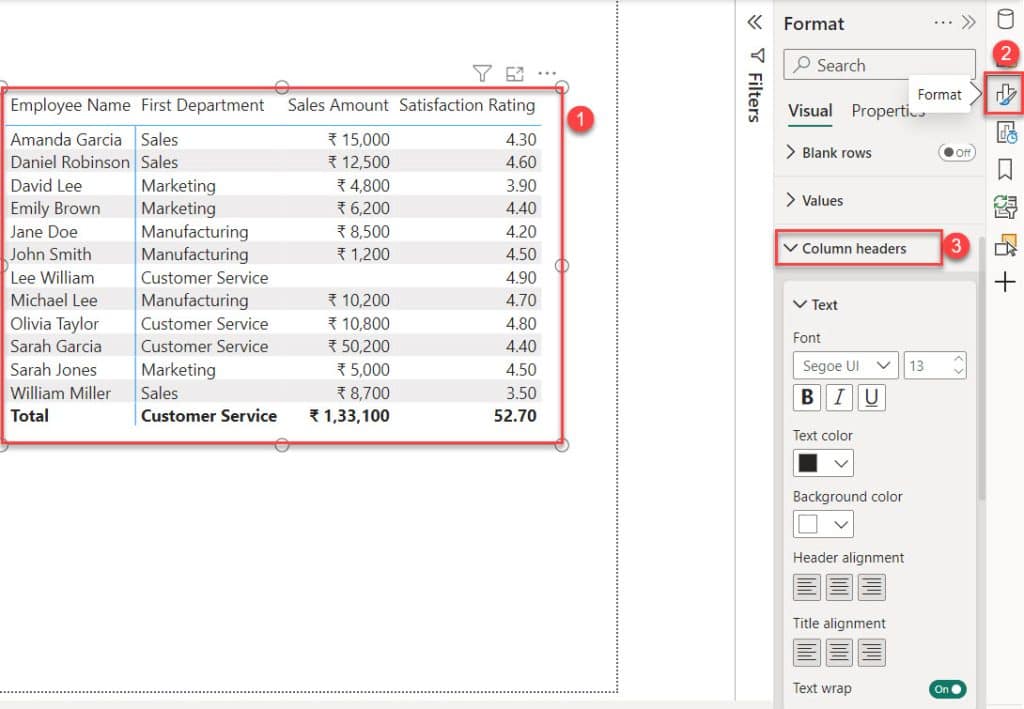1024x709 pixels.
Task: Set Header alignment to left
Action: pyautogui.click(x=807, y=587)
